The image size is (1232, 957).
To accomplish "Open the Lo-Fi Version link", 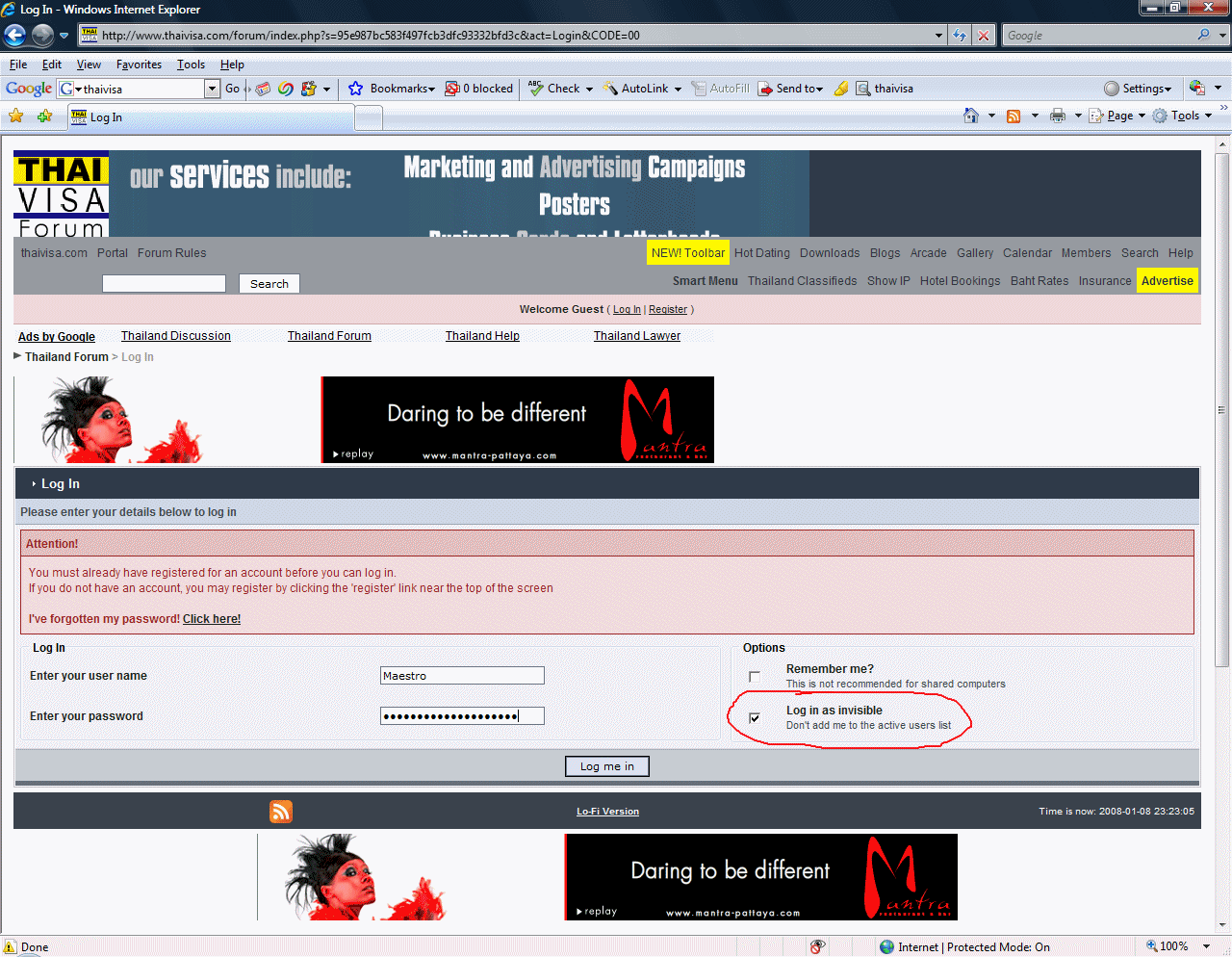I will coord(607,812).
